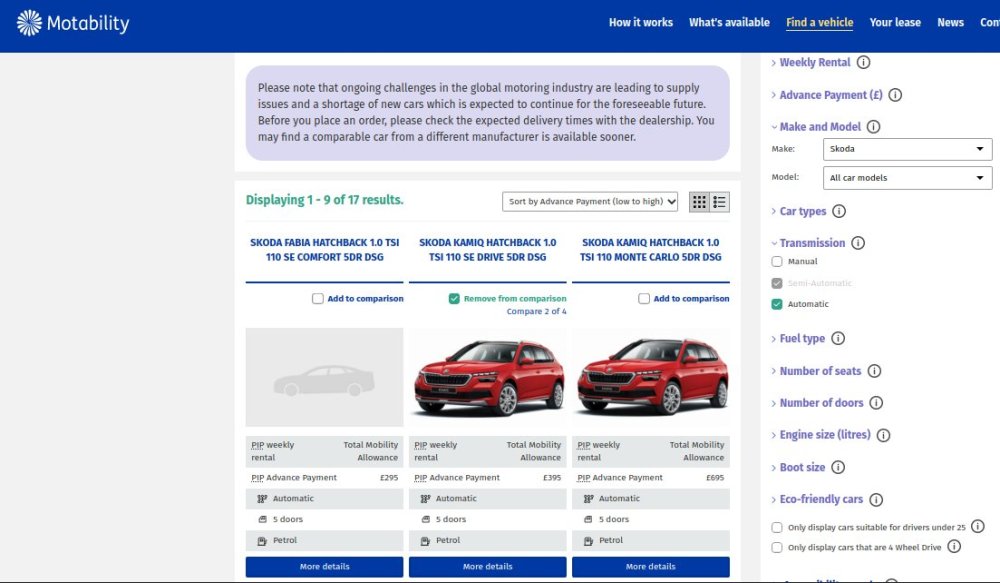Open info icon beside Transmission
Image resolution: width=1000 pixels, height=583 pixels.
tap(858, 243)
